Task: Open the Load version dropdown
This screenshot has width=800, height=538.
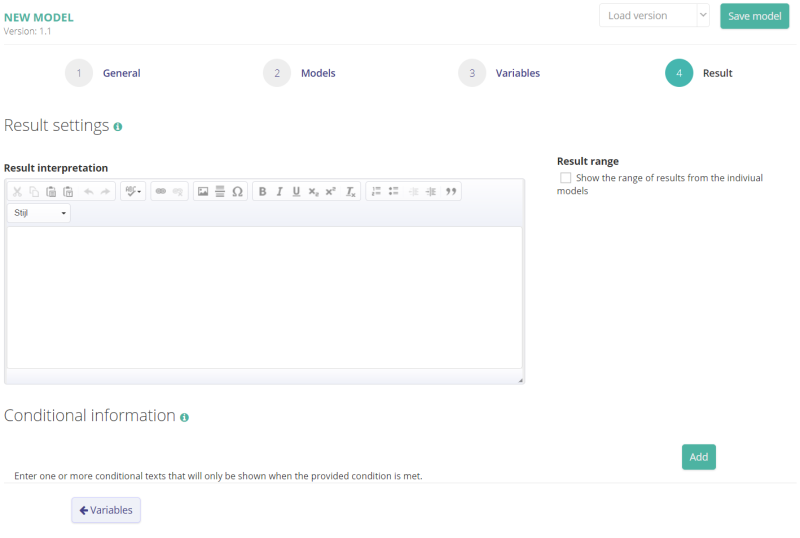Action: coord(654,16)
